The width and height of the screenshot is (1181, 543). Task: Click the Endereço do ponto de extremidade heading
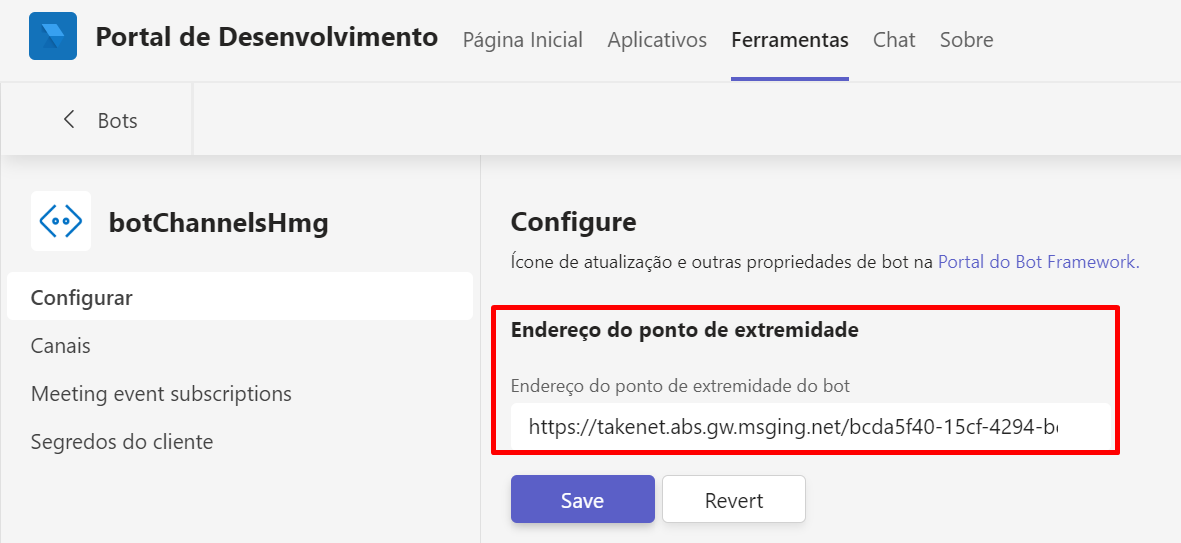tap(684, 330)
